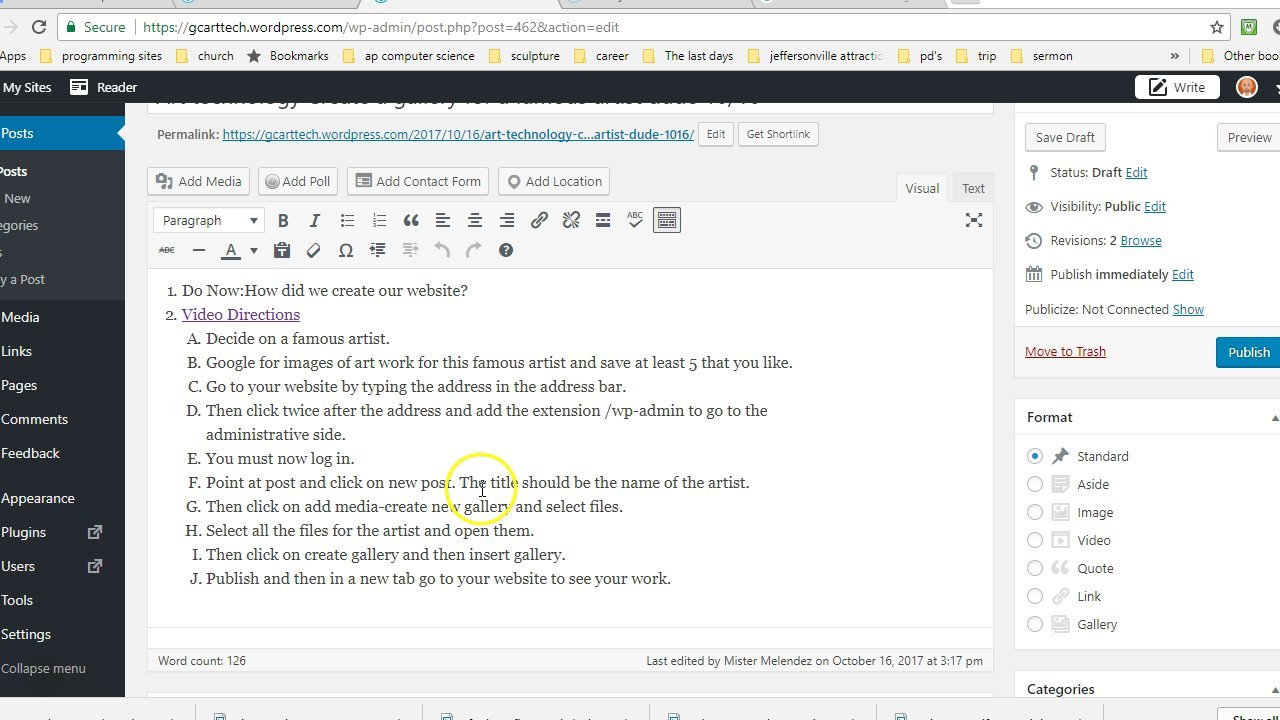Open keyboard shortcuts help icon
This screenshot has height=720, width=1280.
[506, 250]
